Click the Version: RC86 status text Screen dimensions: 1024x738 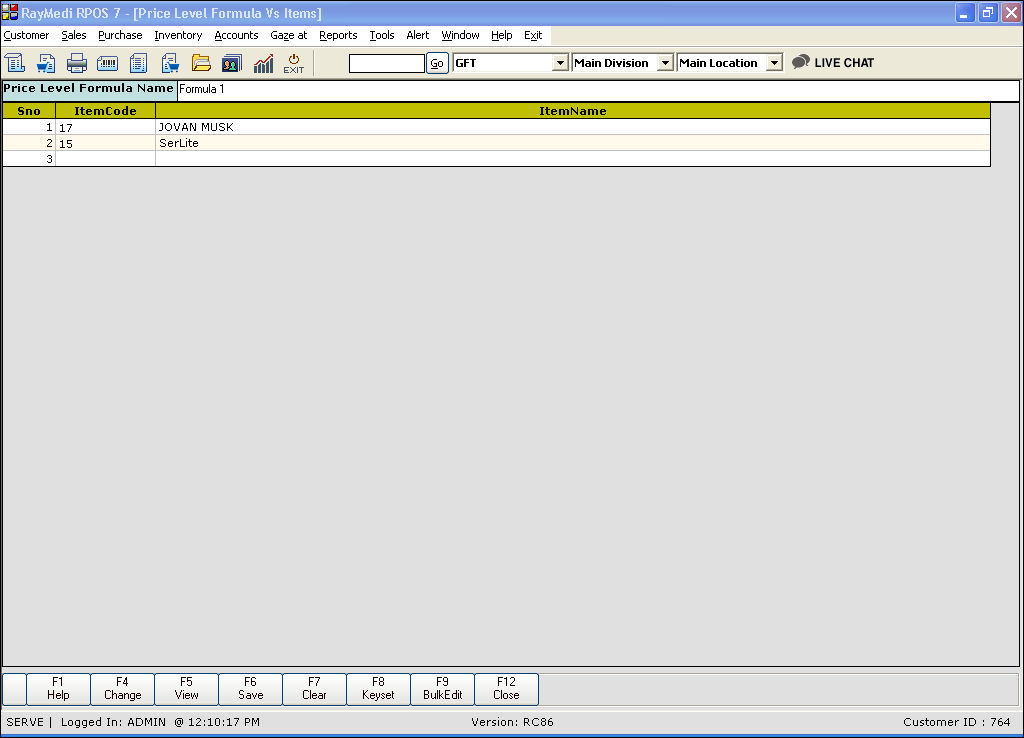(x=512, y=722)
